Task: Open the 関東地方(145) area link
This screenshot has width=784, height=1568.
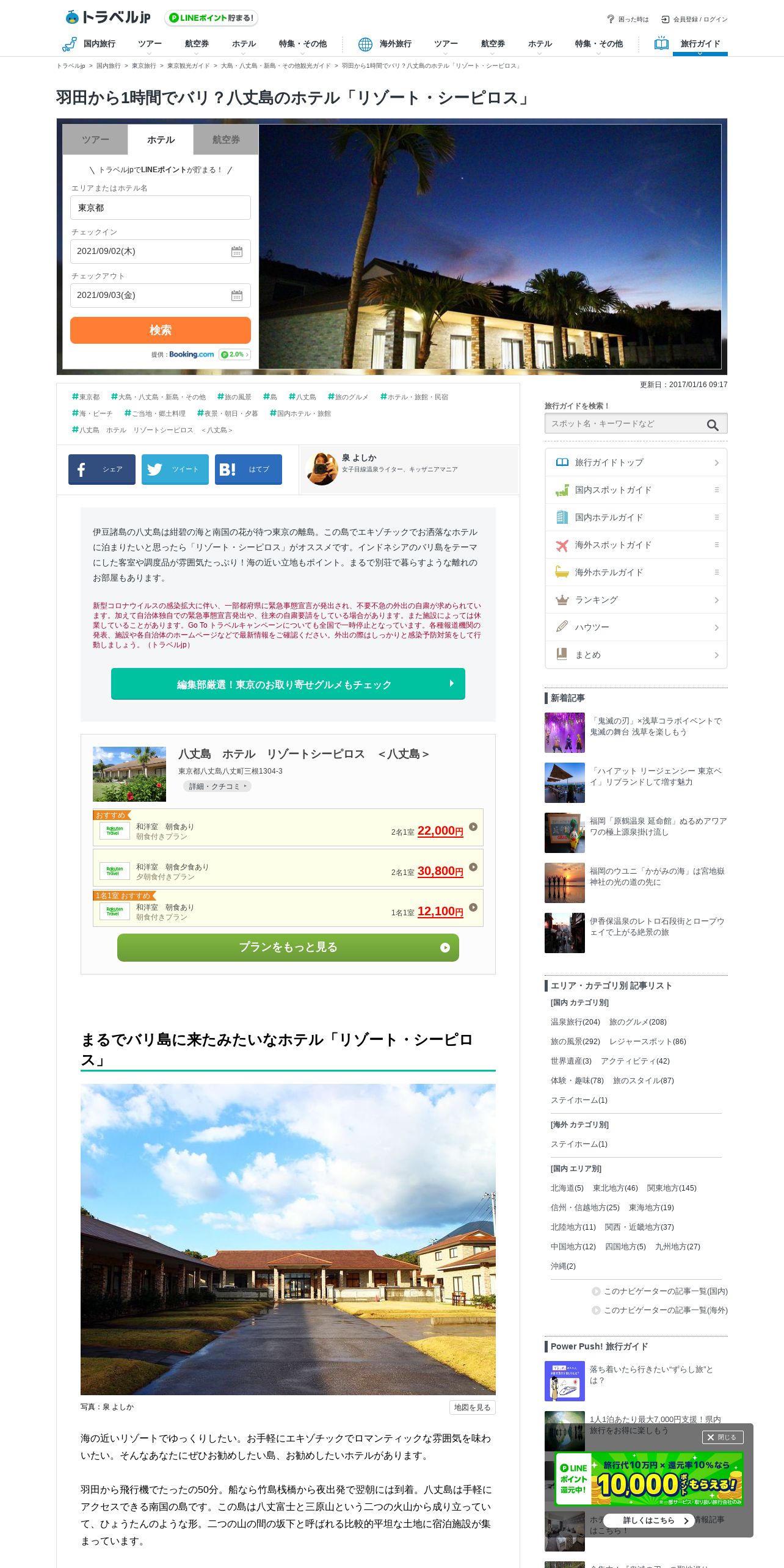Action: [x=672, y=1188]
